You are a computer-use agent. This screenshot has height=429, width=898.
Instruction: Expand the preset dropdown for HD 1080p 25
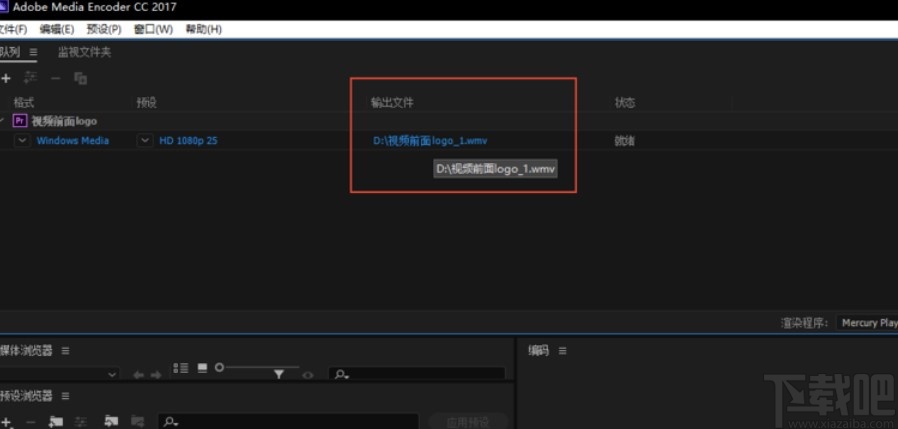tap(145, 140)
